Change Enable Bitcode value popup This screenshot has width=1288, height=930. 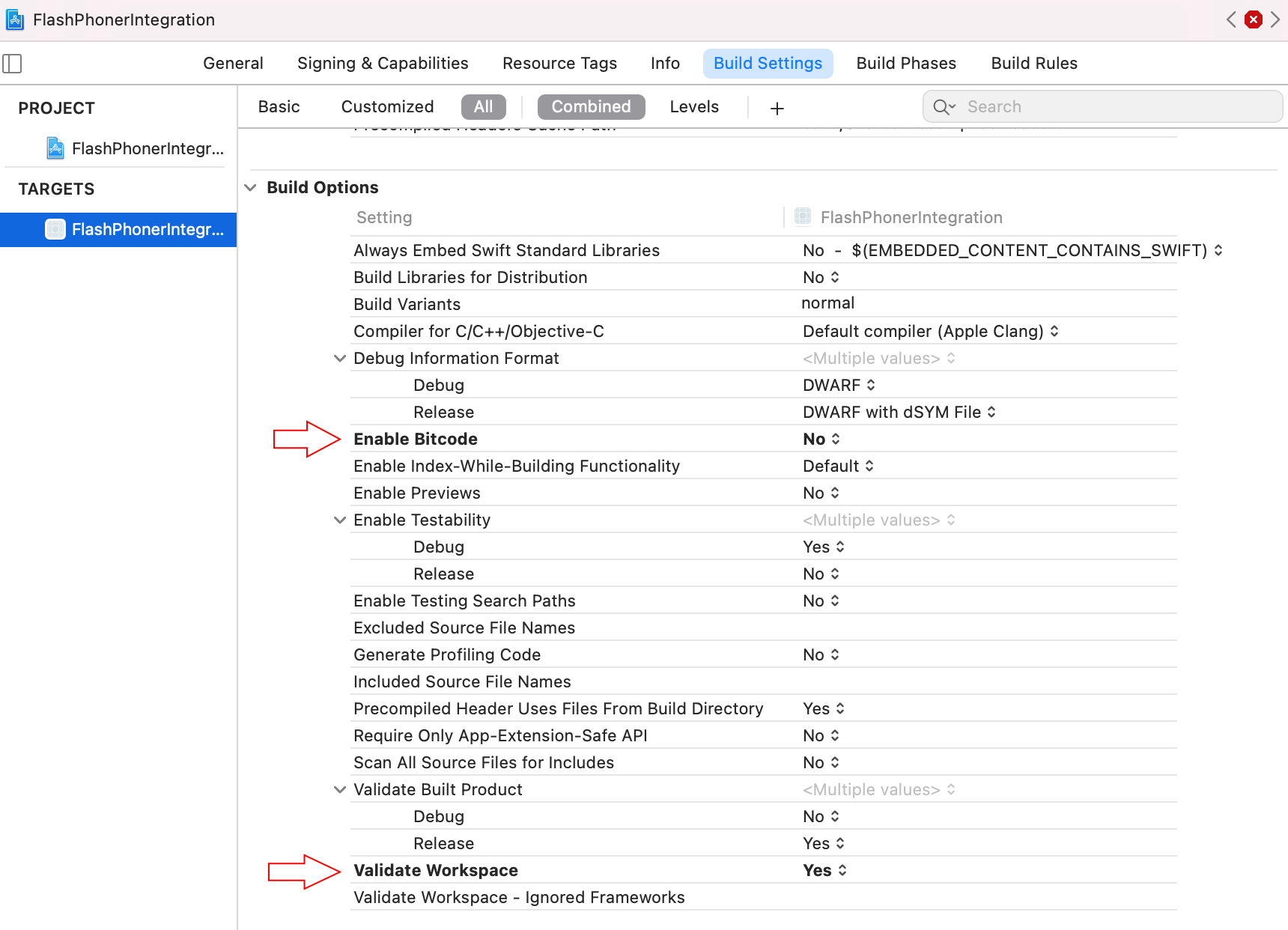coord(821,440)
